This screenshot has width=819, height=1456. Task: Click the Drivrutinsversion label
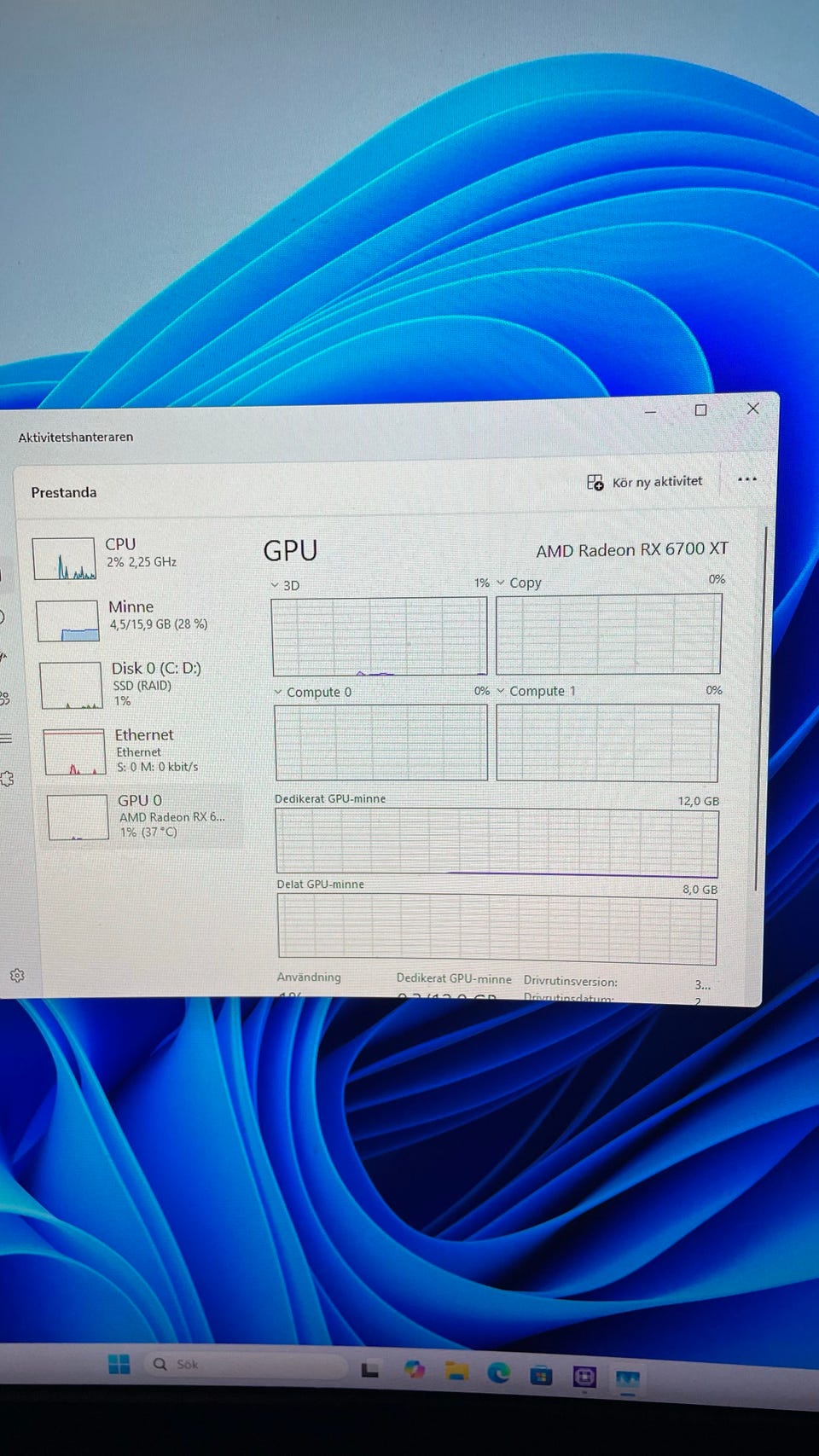(571, 981)
